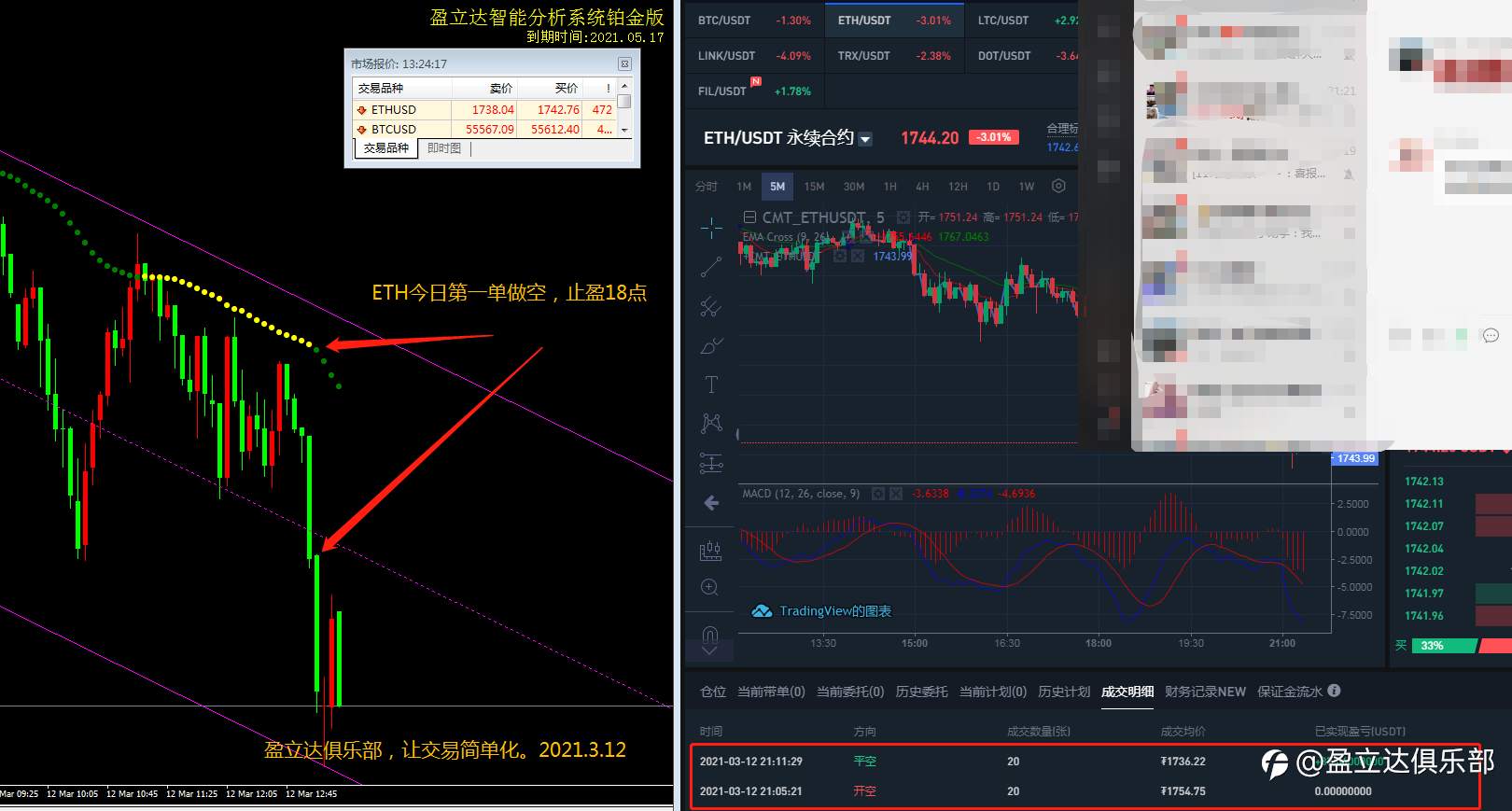Select the 1H chart interval

(x=890, y=187)
